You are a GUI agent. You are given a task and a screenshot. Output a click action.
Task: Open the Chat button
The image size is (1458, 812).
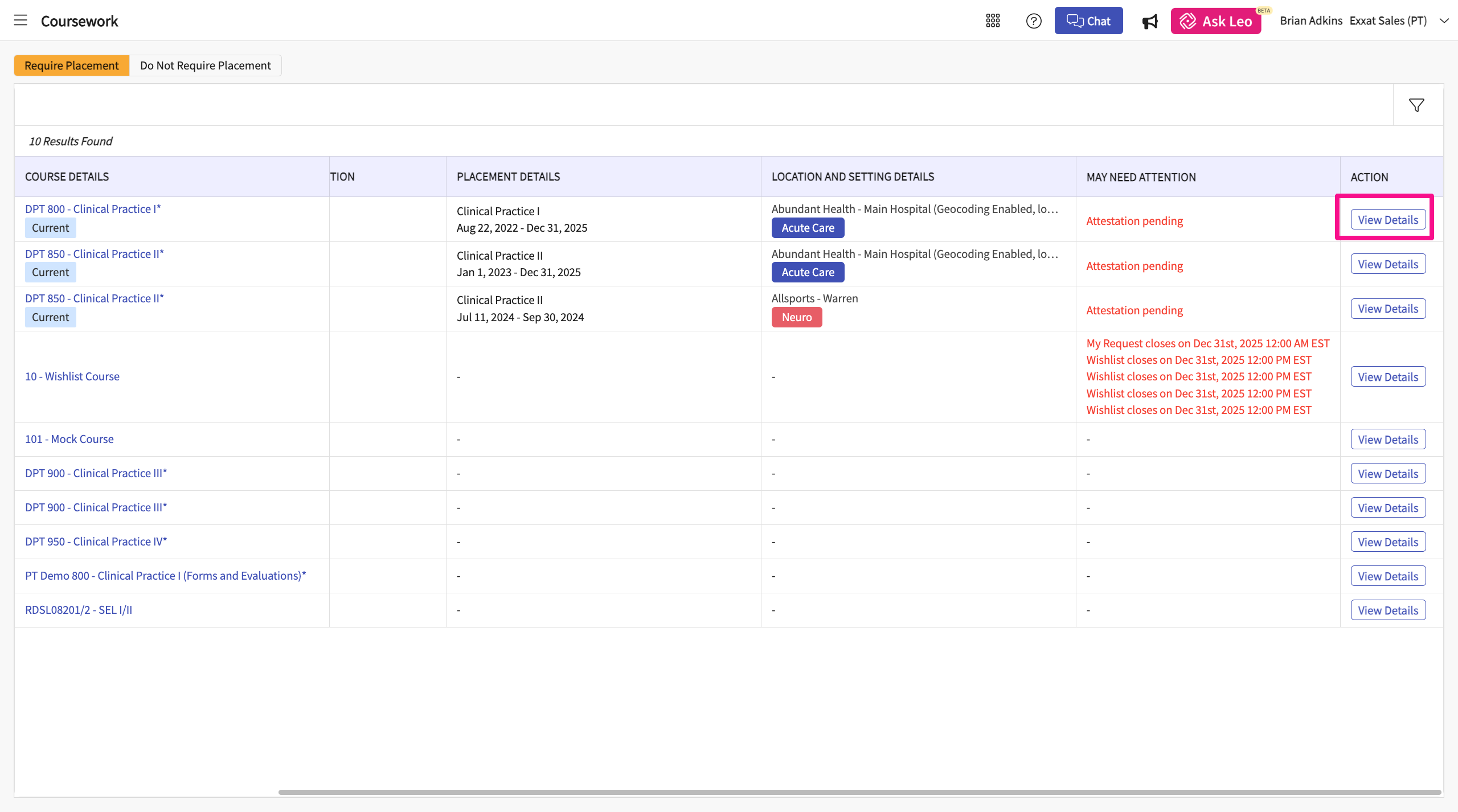tap(1088, 21)
